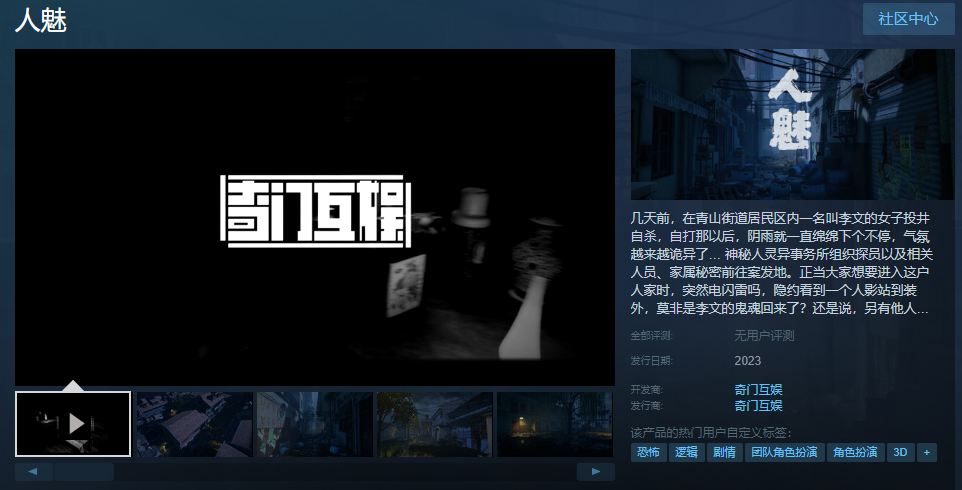Click the left arrow under the thumbnails
962x490 pixels.
[x=33, y=471]
